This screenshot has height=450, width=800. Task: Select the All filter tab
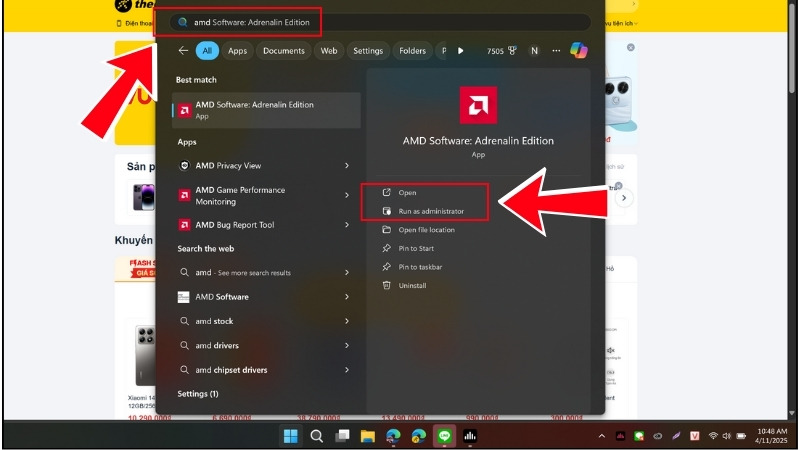coord(207,51)
